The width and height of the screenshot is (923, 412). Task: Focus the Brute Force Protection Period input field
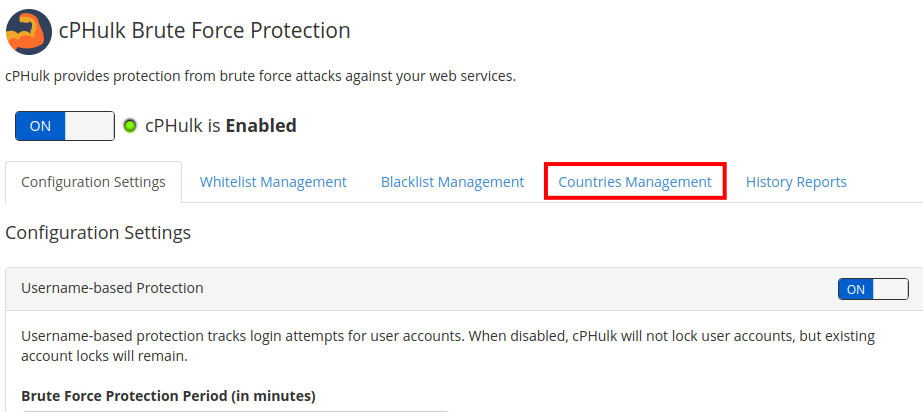235,409
